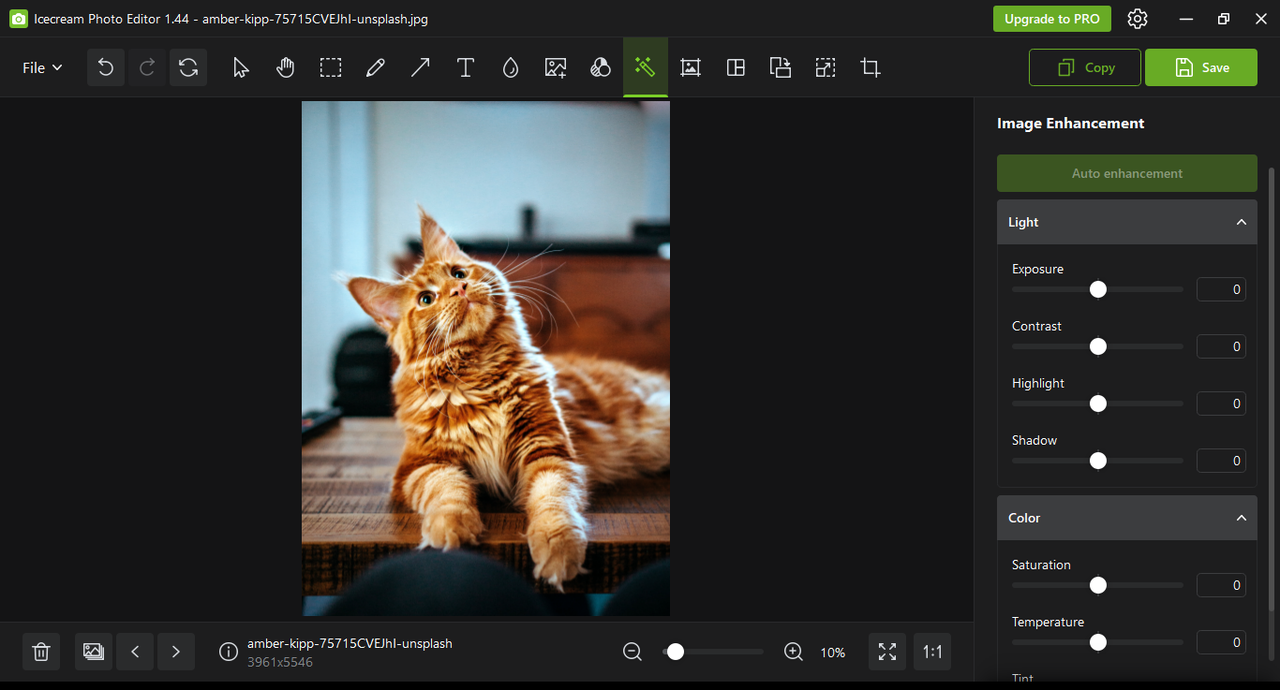The height and width of the screenshot is (690, 1280).
Task: Click the Shadow slider handle
Action: coord(1098,460)
